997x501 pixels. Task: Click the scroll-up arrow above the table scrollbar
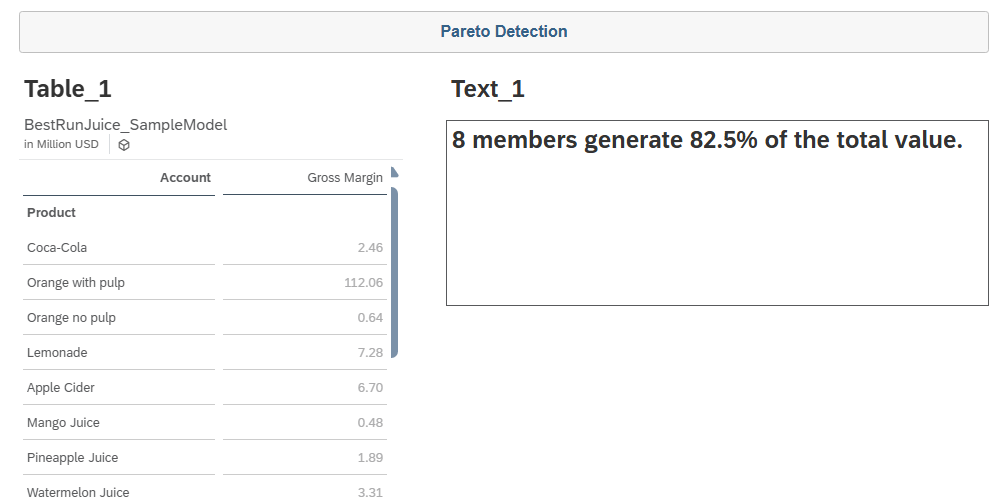tap(394, 173)
